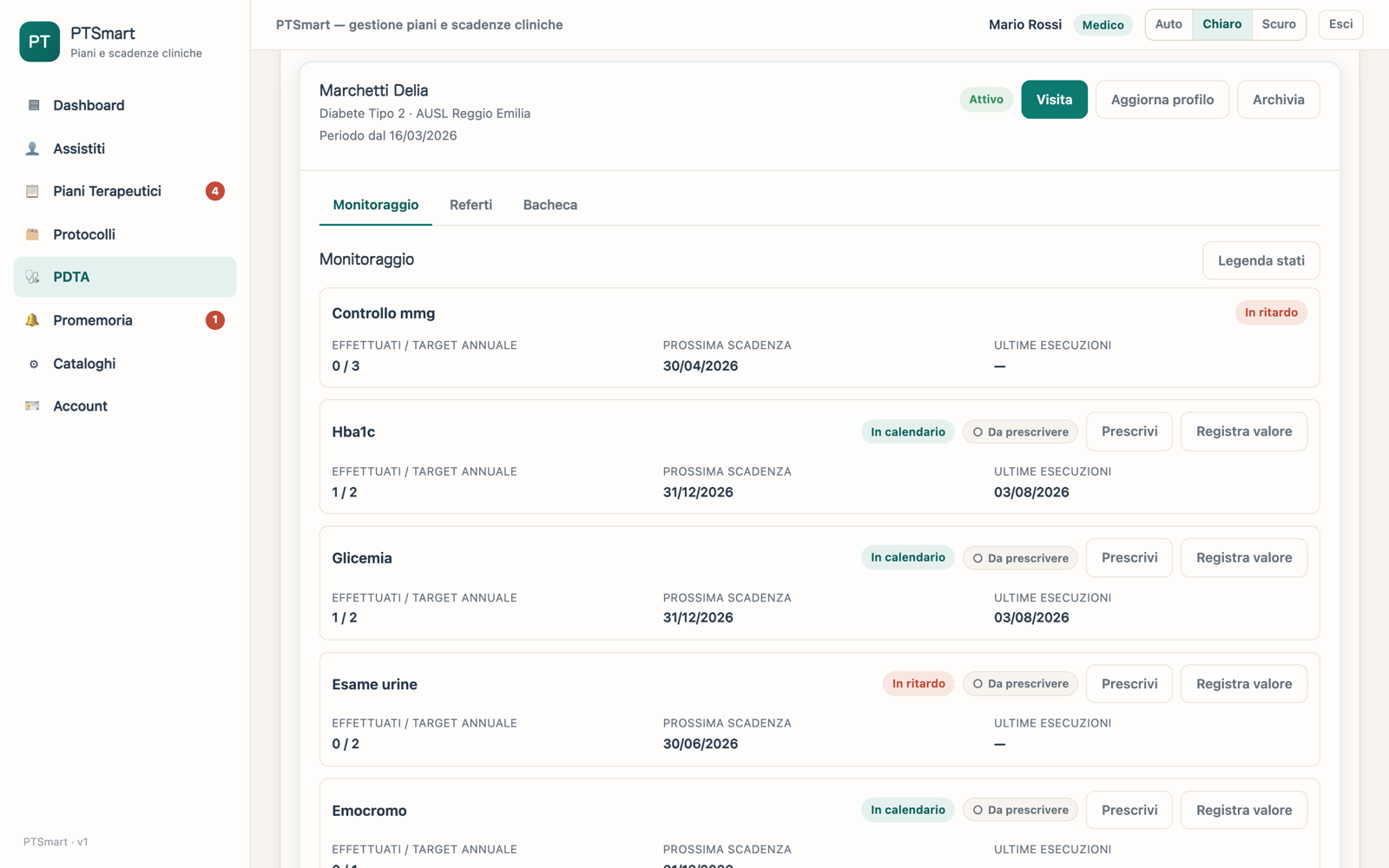
Task: Click Da prescrivere badge on Hba1c
Action: click(x=1020, y=431)
